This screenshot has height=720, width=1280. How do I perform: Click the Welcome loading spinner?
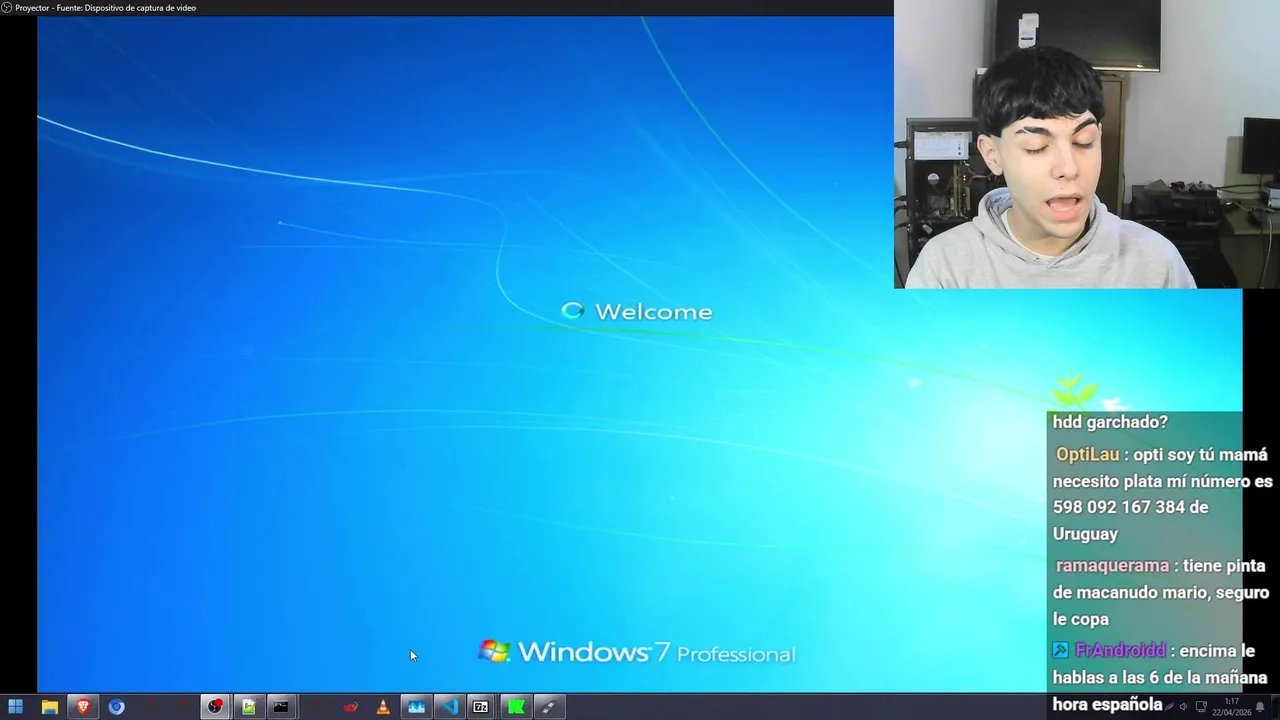pyautogui.click(x=572, y=311)
